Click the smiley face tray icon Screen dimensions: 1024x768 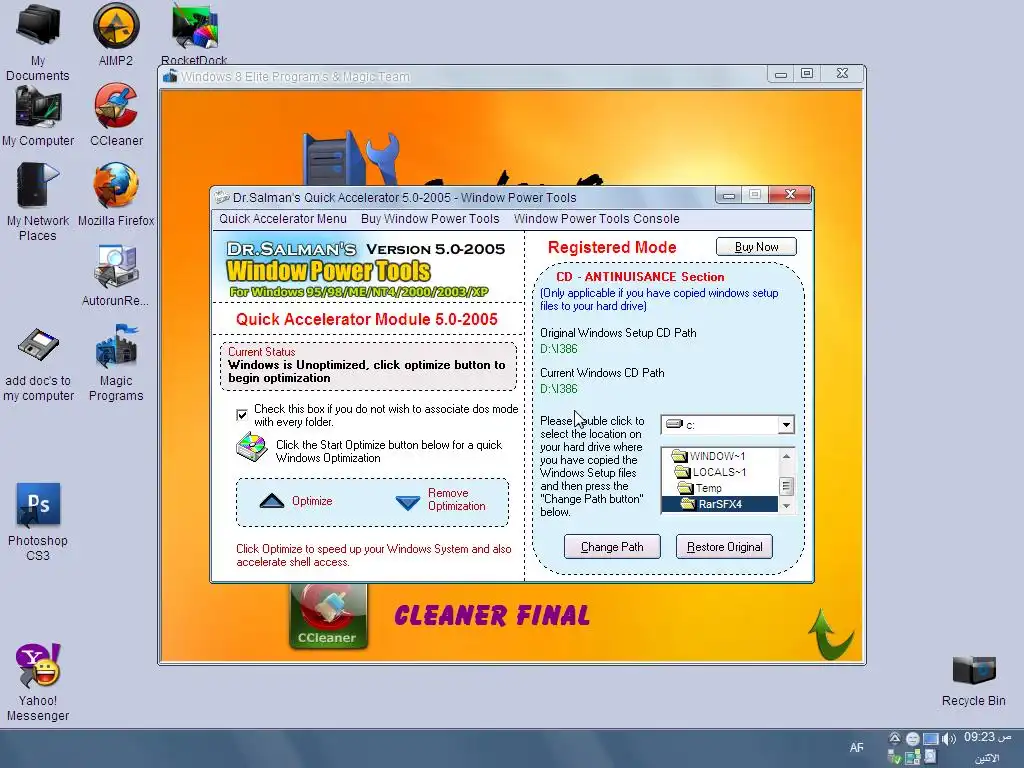(912, 739)
